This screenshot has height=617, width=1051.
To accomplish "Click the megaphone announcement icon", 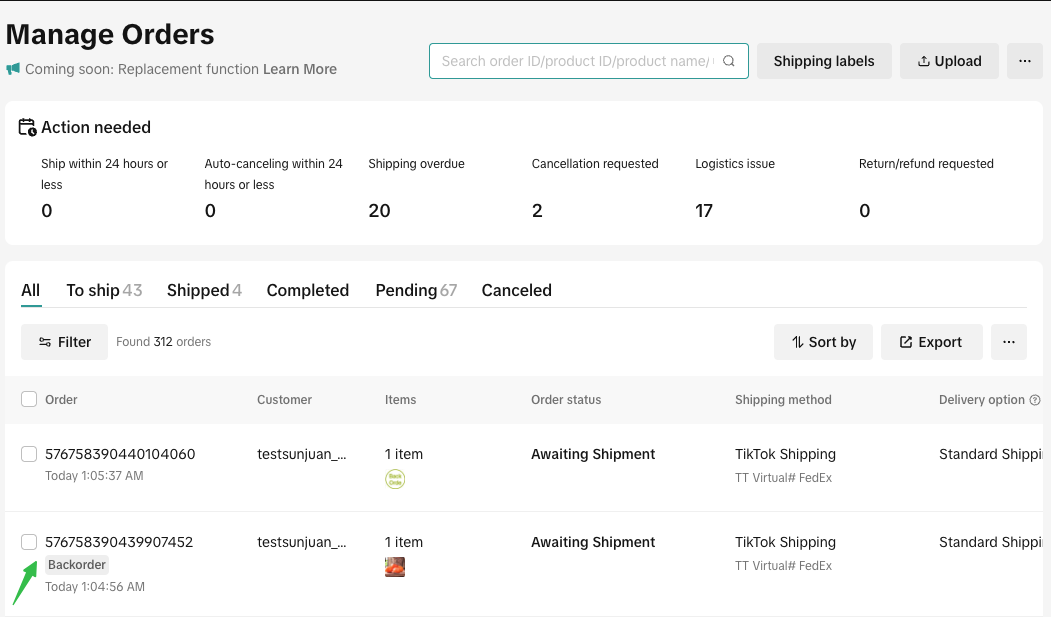I will [x=13, y=69].
